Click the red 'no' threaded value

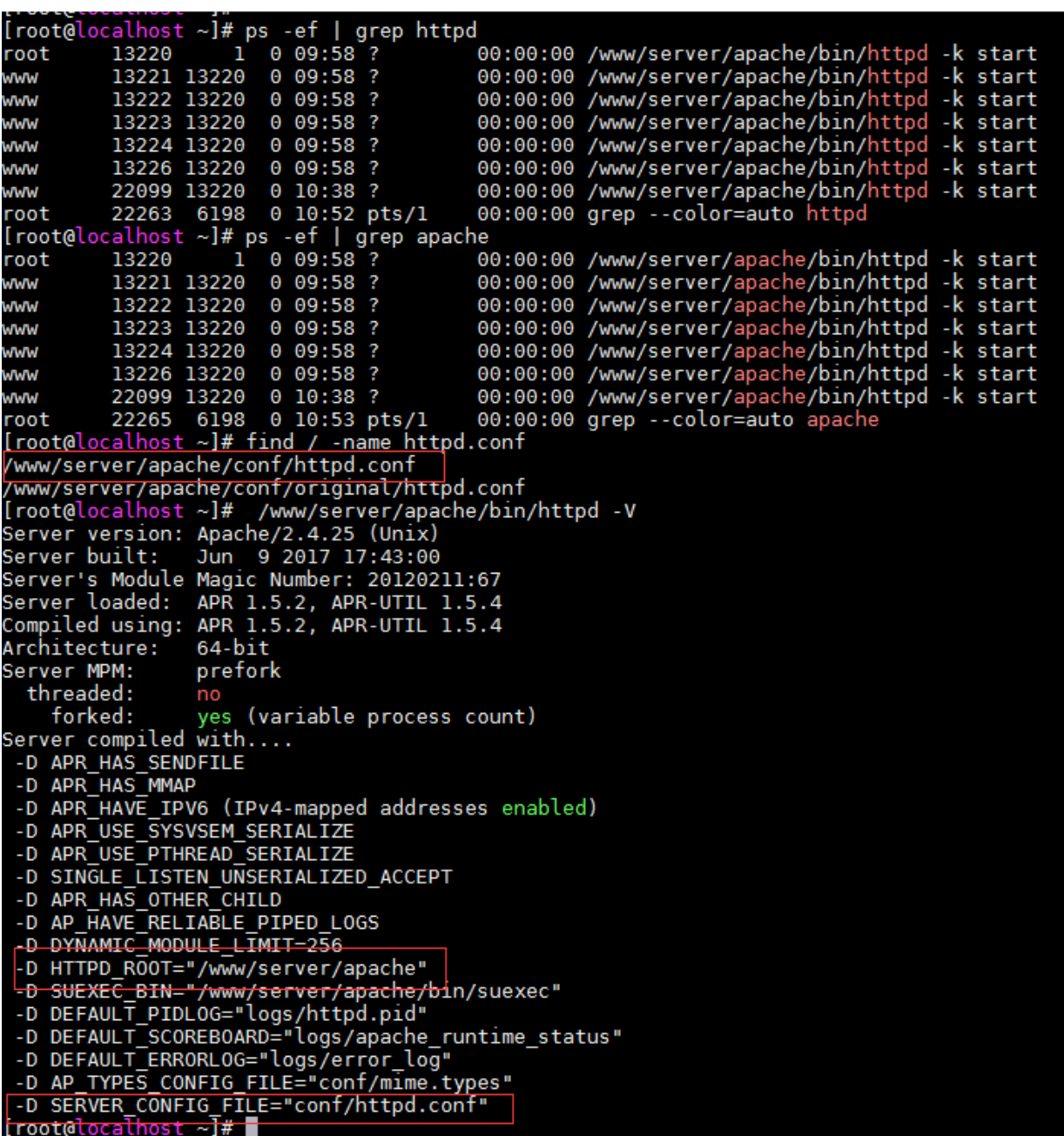pyautogui.click(x=208, y=694)
